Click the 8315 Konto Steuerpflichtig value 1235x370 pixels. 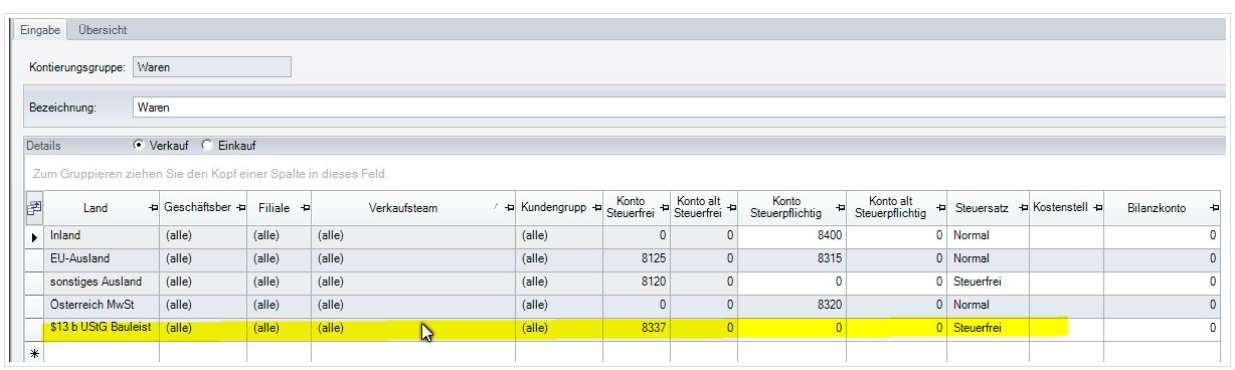[792, 260]
